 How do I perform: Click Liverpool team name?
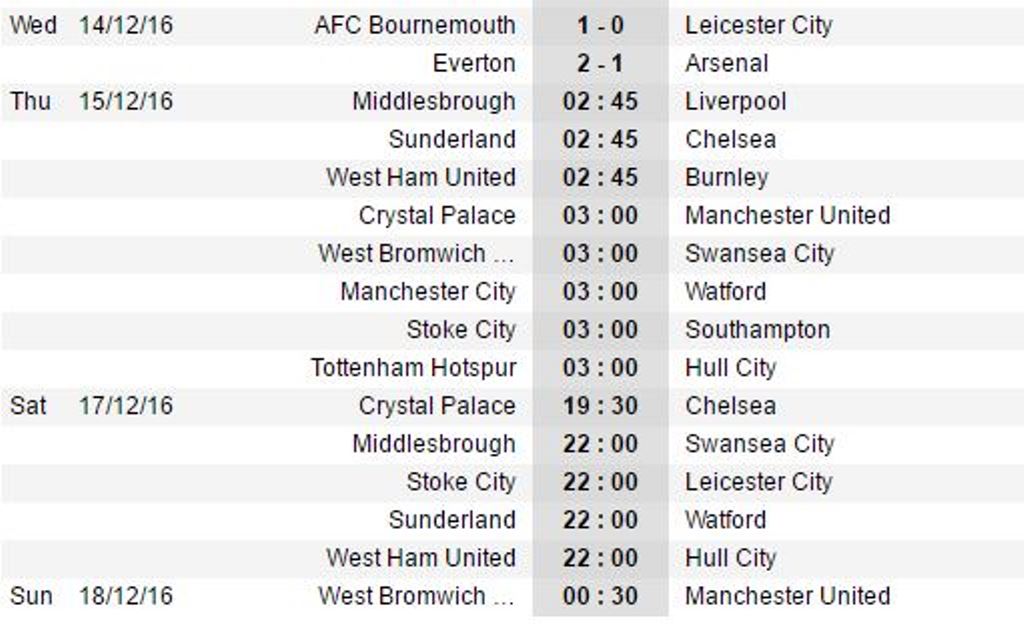coord(735,101)
